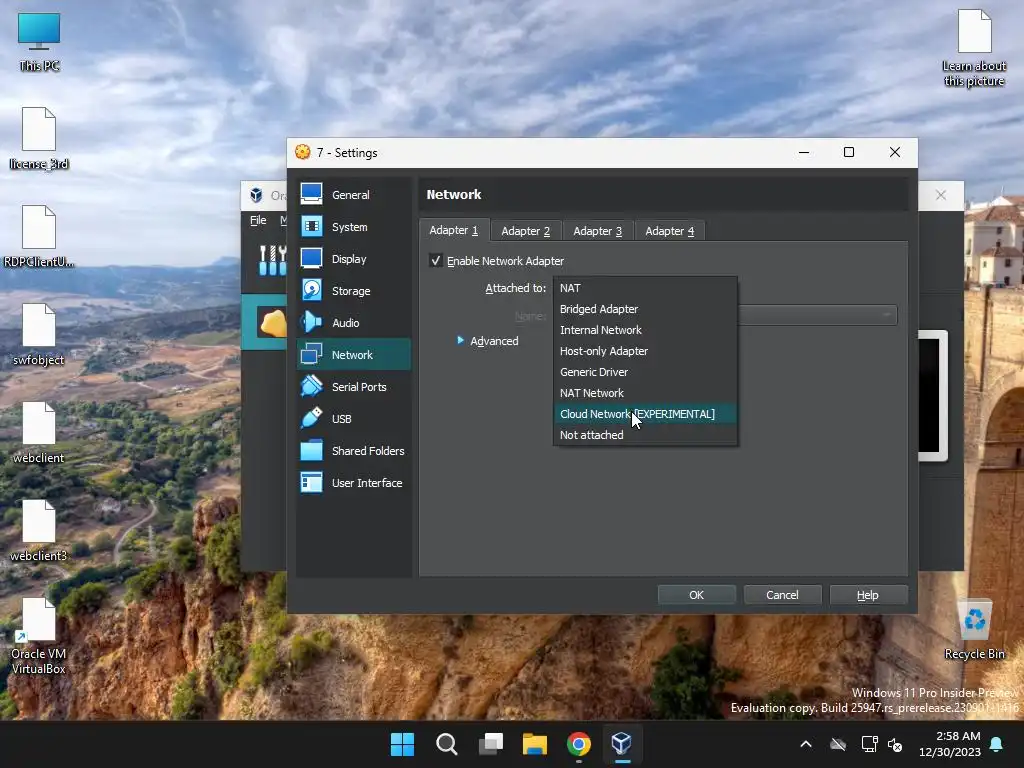Click the VirtualBox Tools icon in Manager window
This screenshot has width=1024, height=768.
tap(272, 260)
